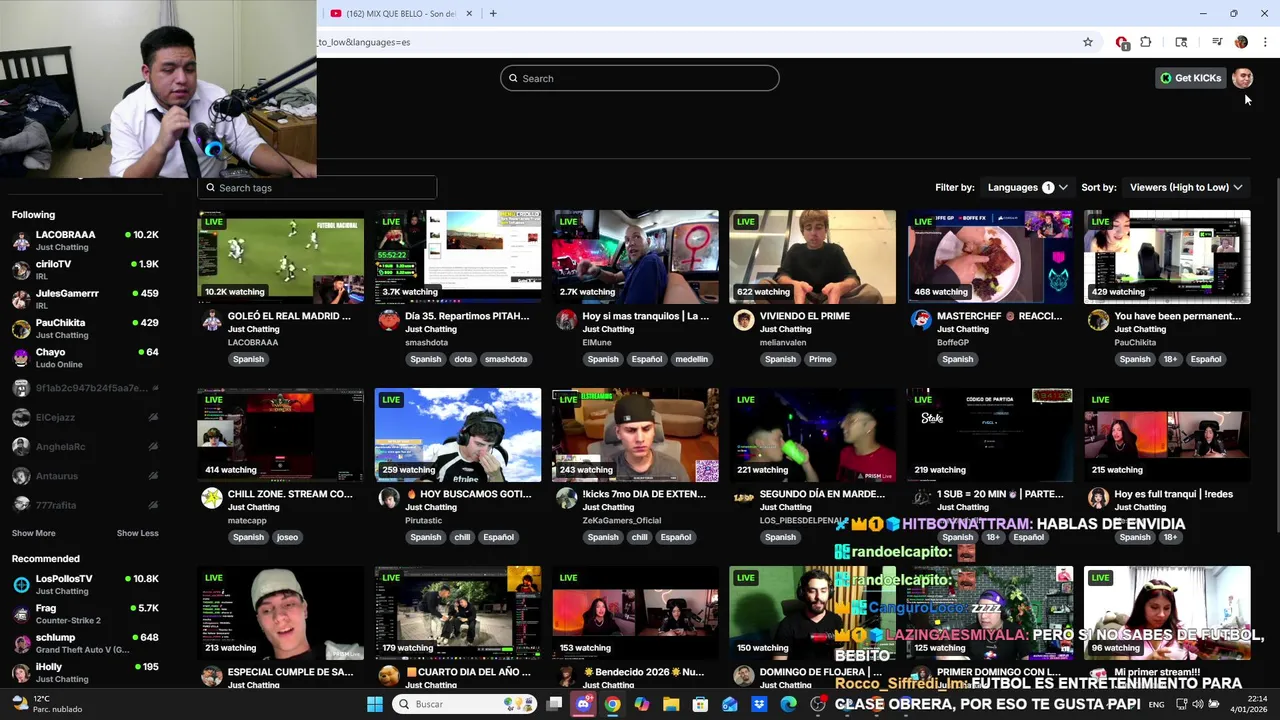Screen dimensions: 1280x720
Task: Open Google Chrome from the taskbar
Action: click(612, 704)
